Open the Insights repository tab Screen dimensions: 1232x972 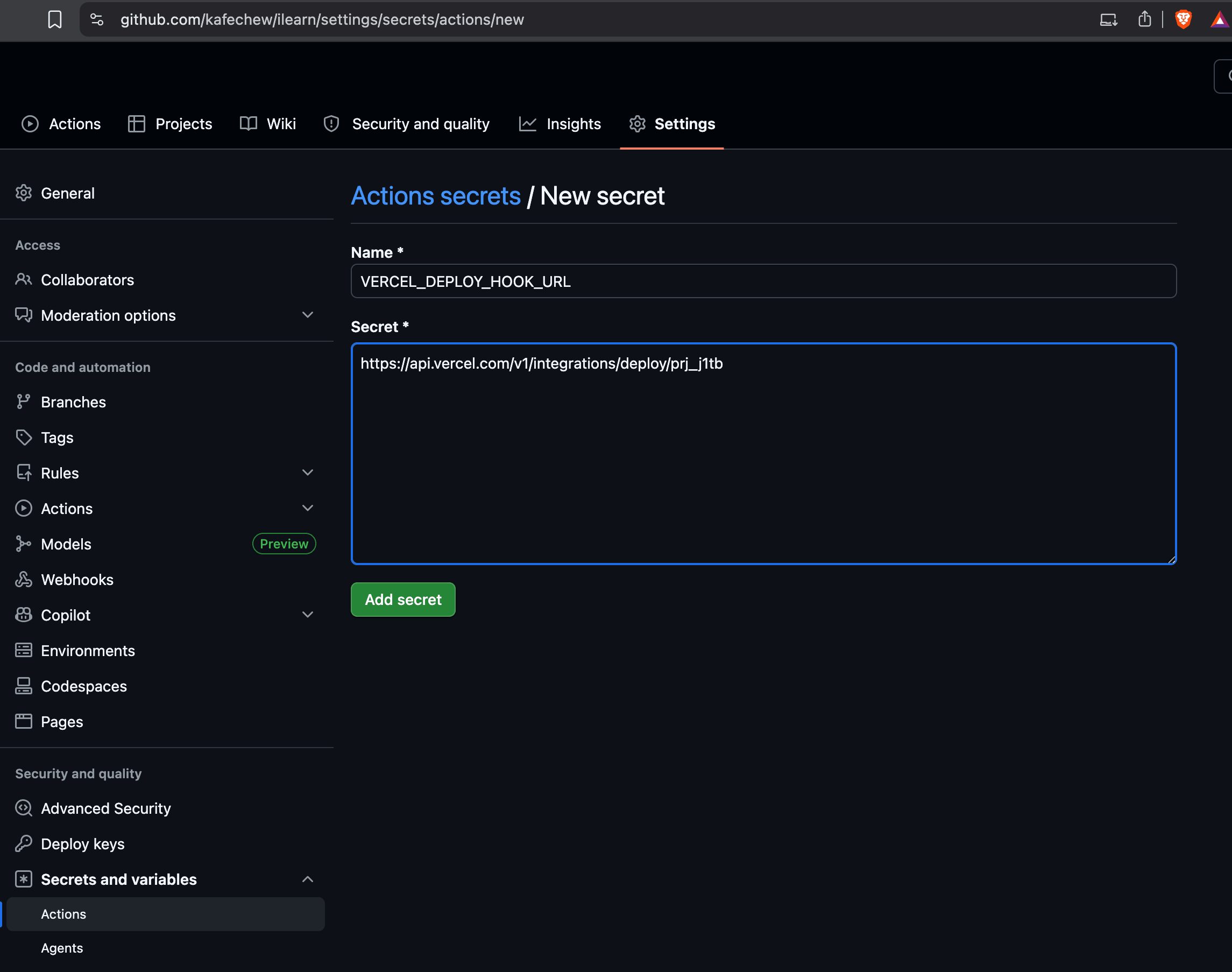[560, 123]
